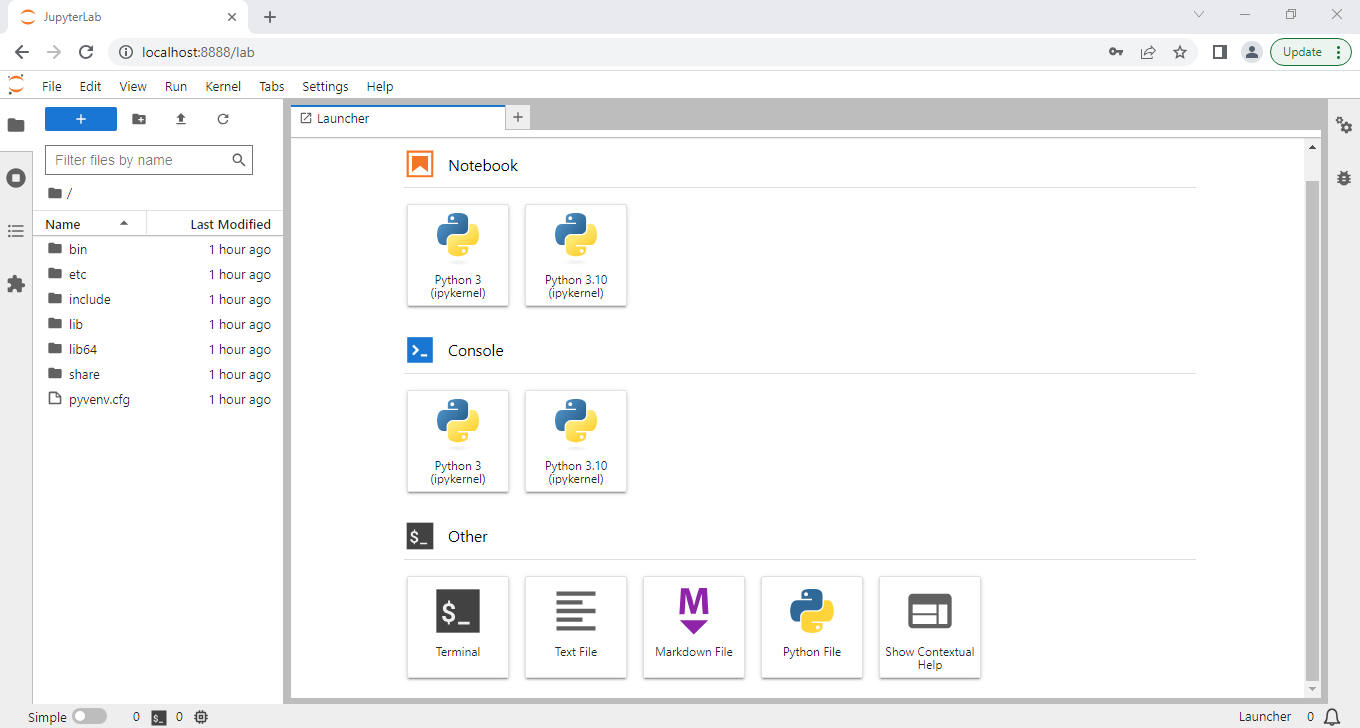Bookmark page with star icon

[x=1180, y=52]
